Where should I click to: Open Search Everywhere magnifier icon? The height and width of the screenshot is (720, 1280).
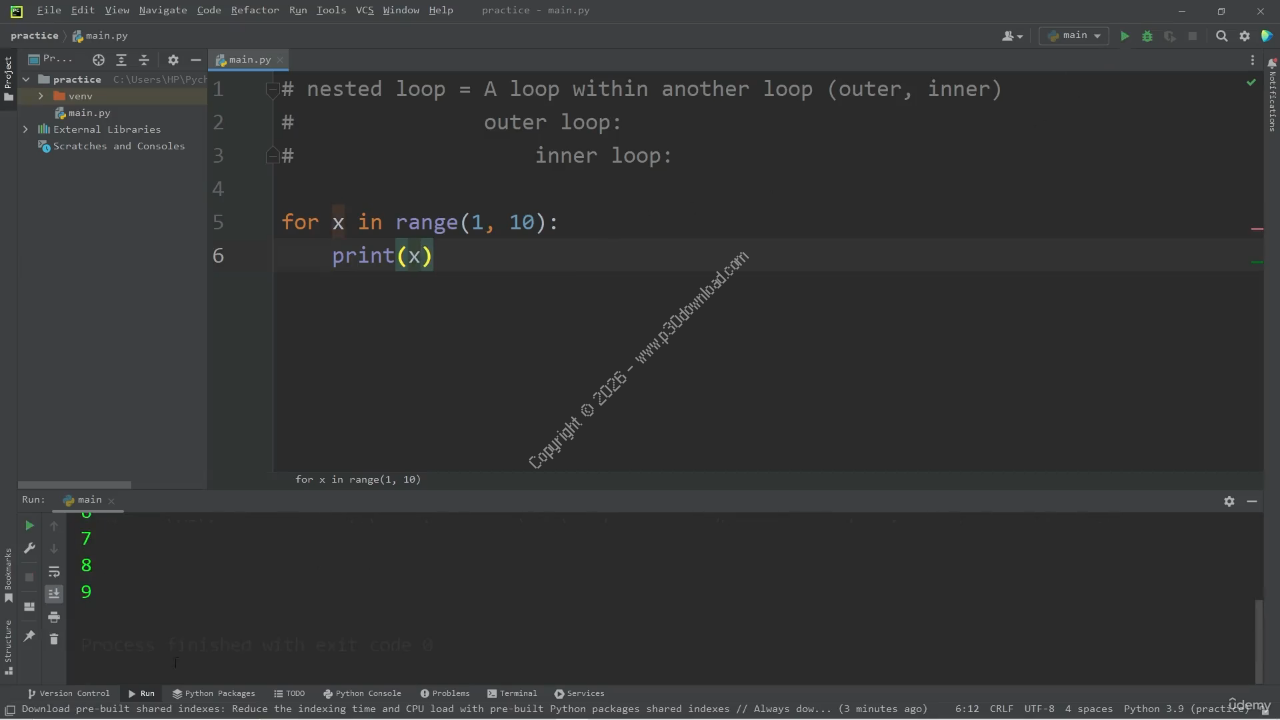[x=1221, y=36]
